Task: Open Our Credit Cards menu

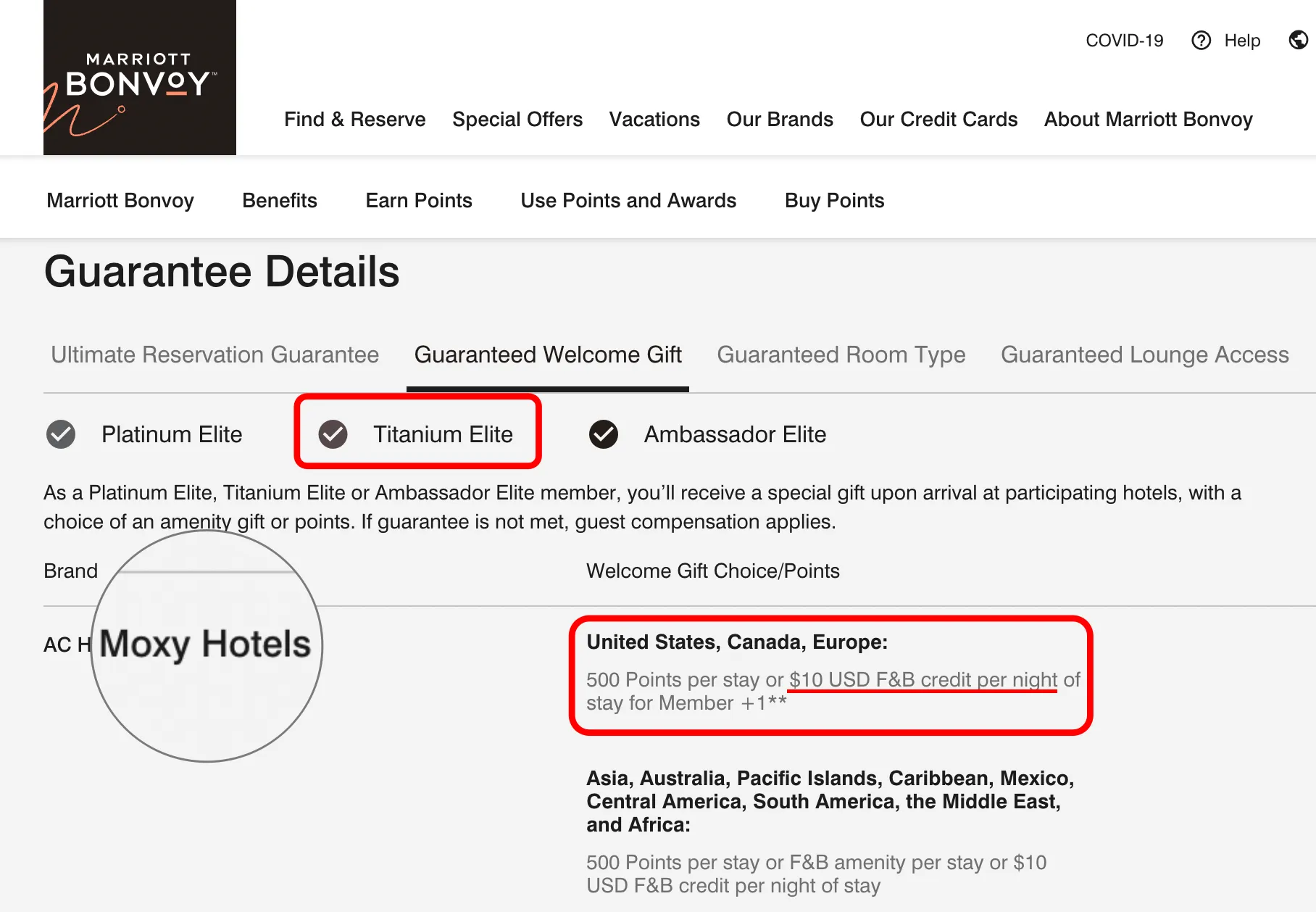Action: tap(938, 120)
